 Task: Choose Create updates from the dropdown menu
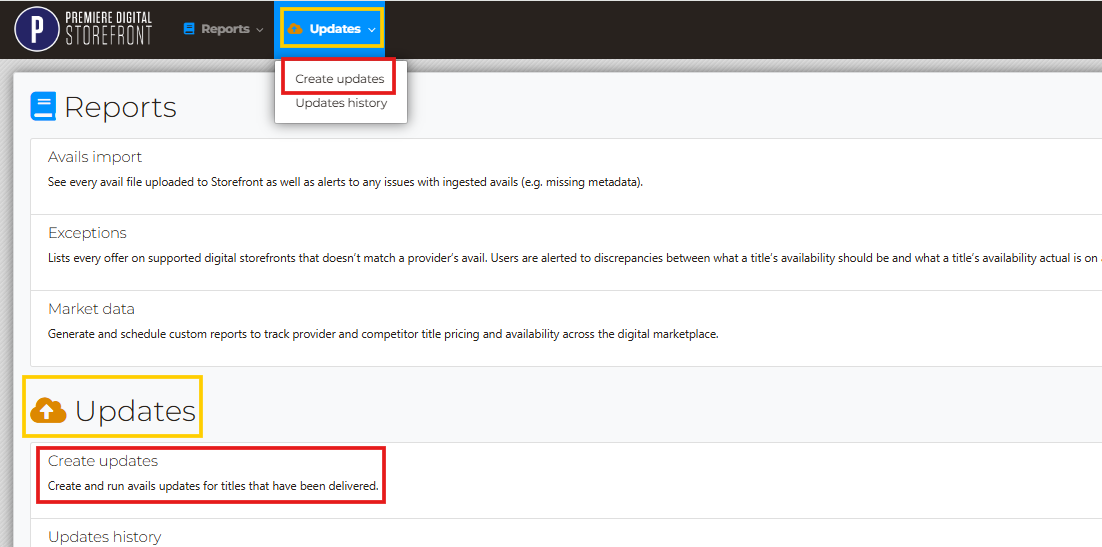click(339, 79)
